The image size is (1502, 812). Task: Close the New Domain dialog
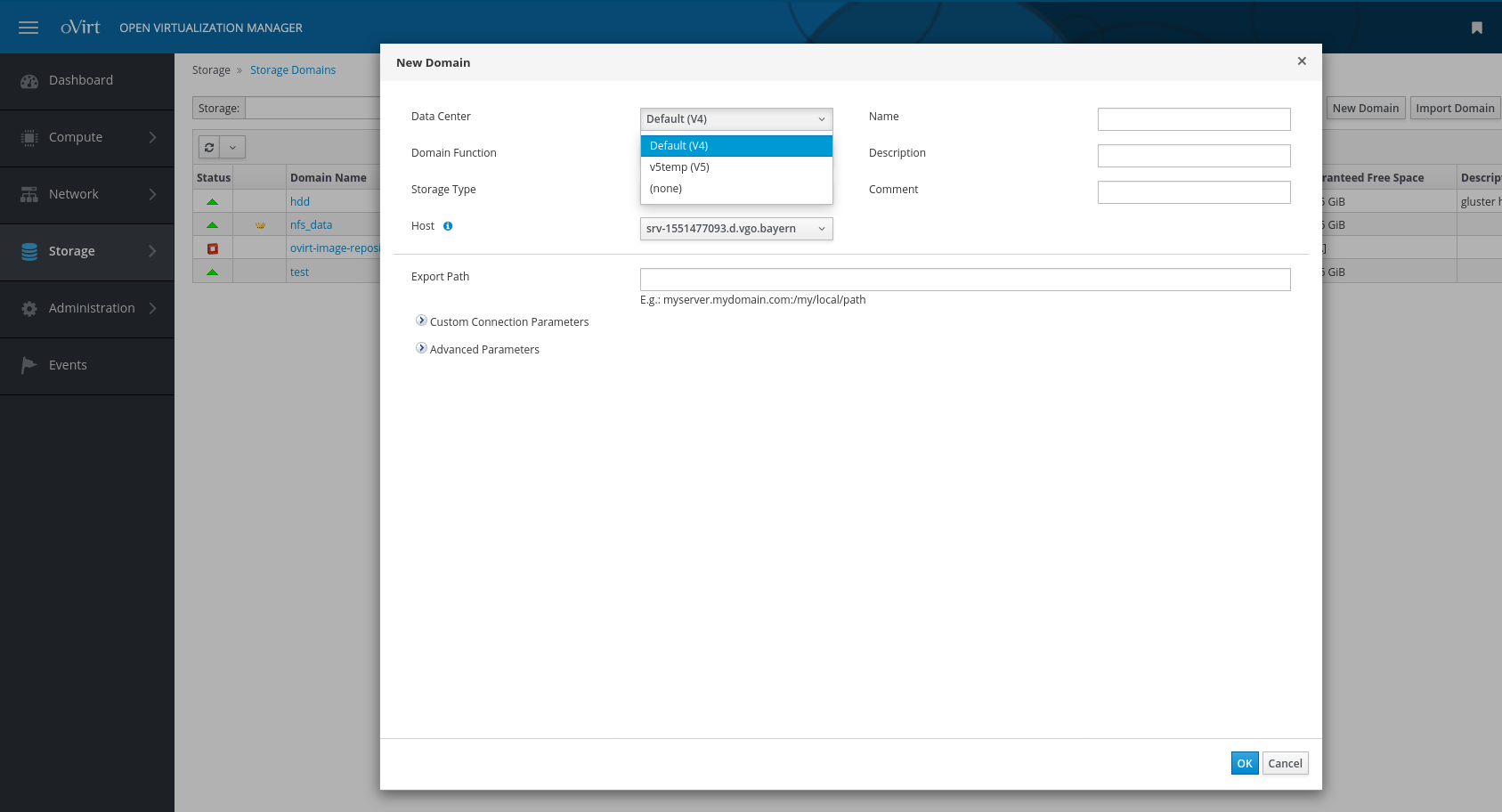pos(1302,61)
